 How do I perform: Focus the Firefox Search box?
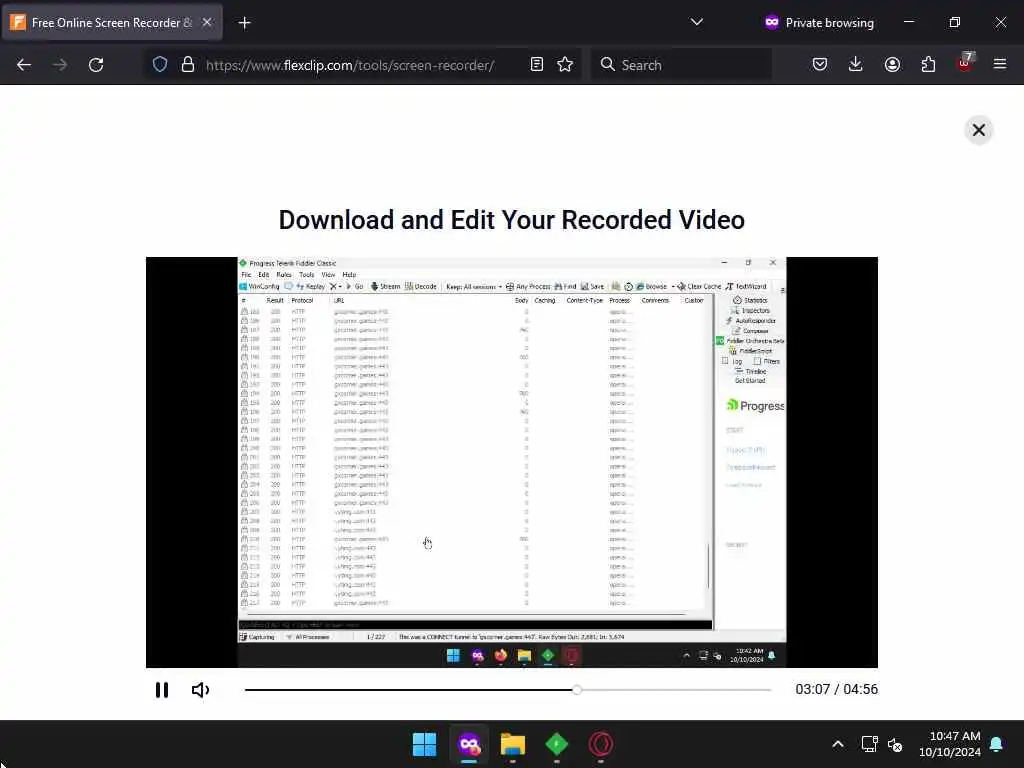(681, 65)
